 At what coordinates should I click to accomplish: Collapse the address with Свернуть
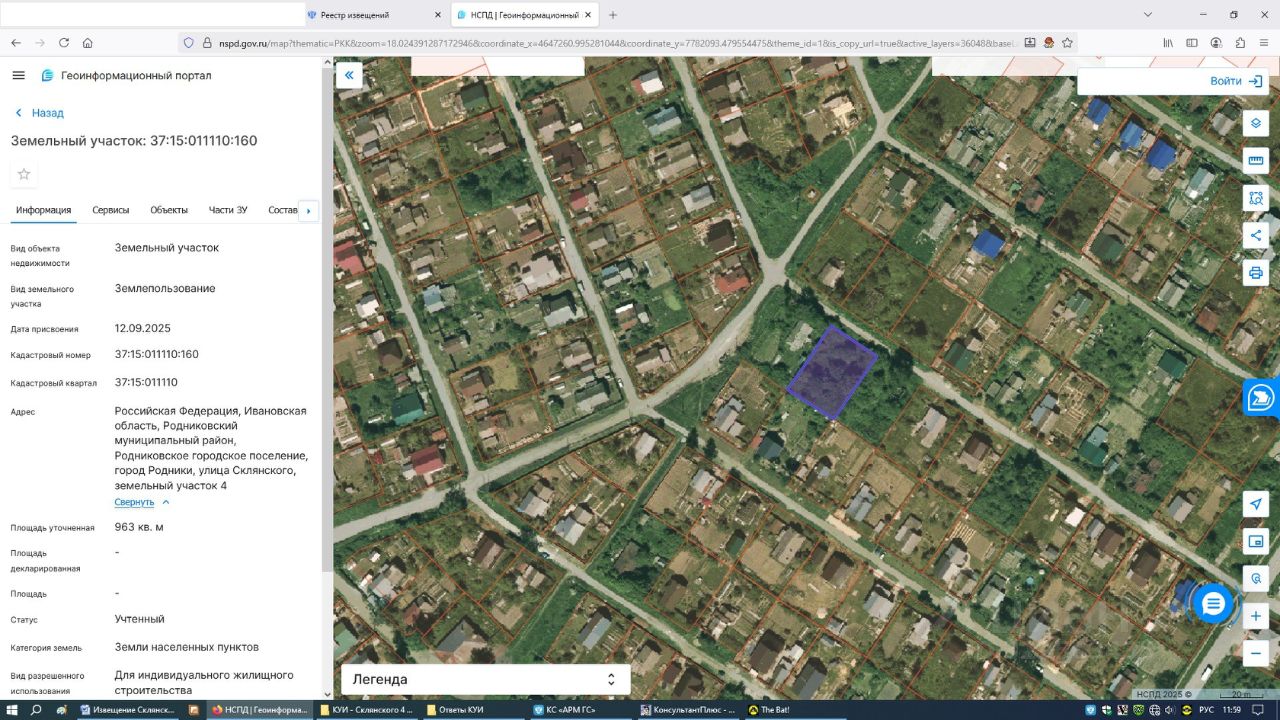tap(142, 502)
